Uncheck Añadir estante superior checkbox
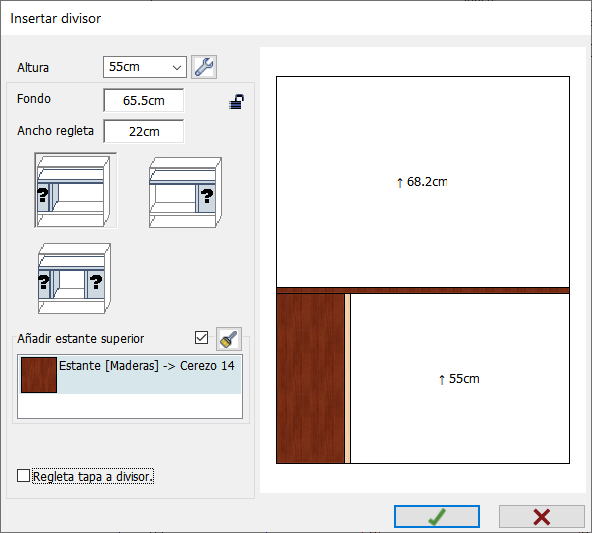This screenshot has width=592, height=533. (202, 337)
